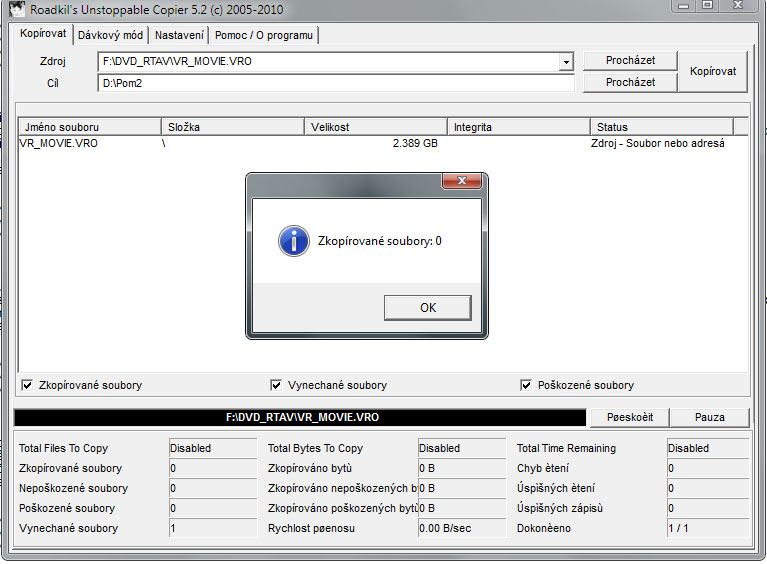The width and height of the screenshot is (767, 564).
Task: Toggle the Zkopírované soubory checkbox
Action: click(x=27, y=385)
